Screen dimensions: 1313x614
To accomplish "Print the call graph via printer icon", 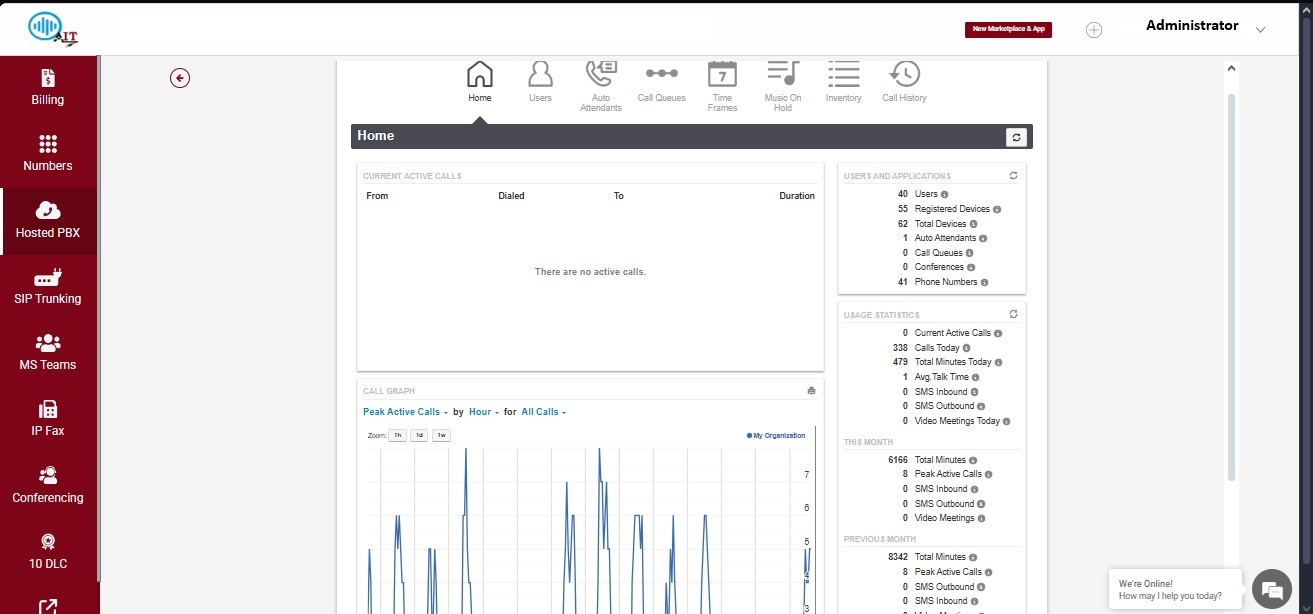I will 812,391.
